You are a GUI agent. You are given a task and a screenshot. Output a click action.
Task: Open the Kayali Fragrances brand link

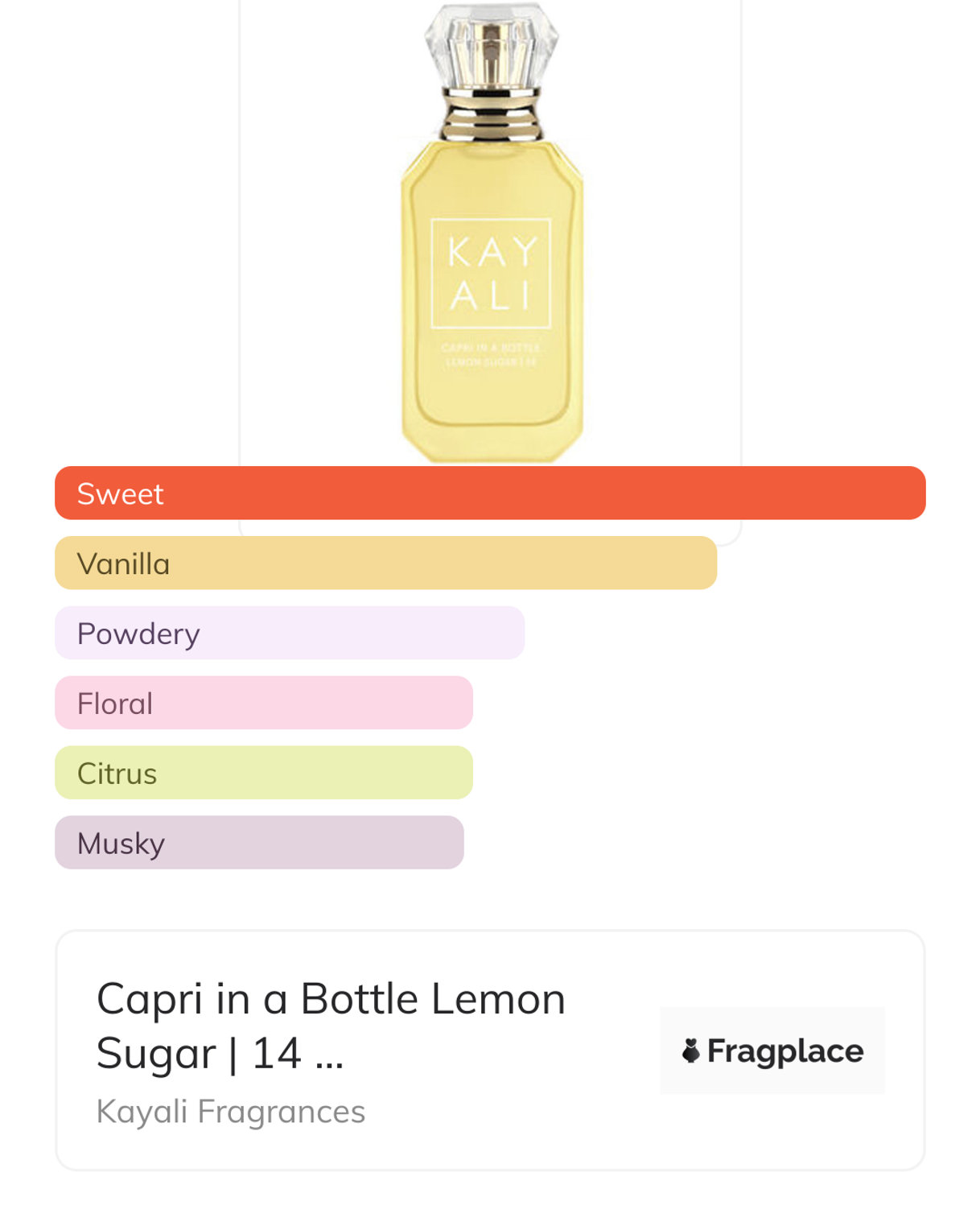231,1112
